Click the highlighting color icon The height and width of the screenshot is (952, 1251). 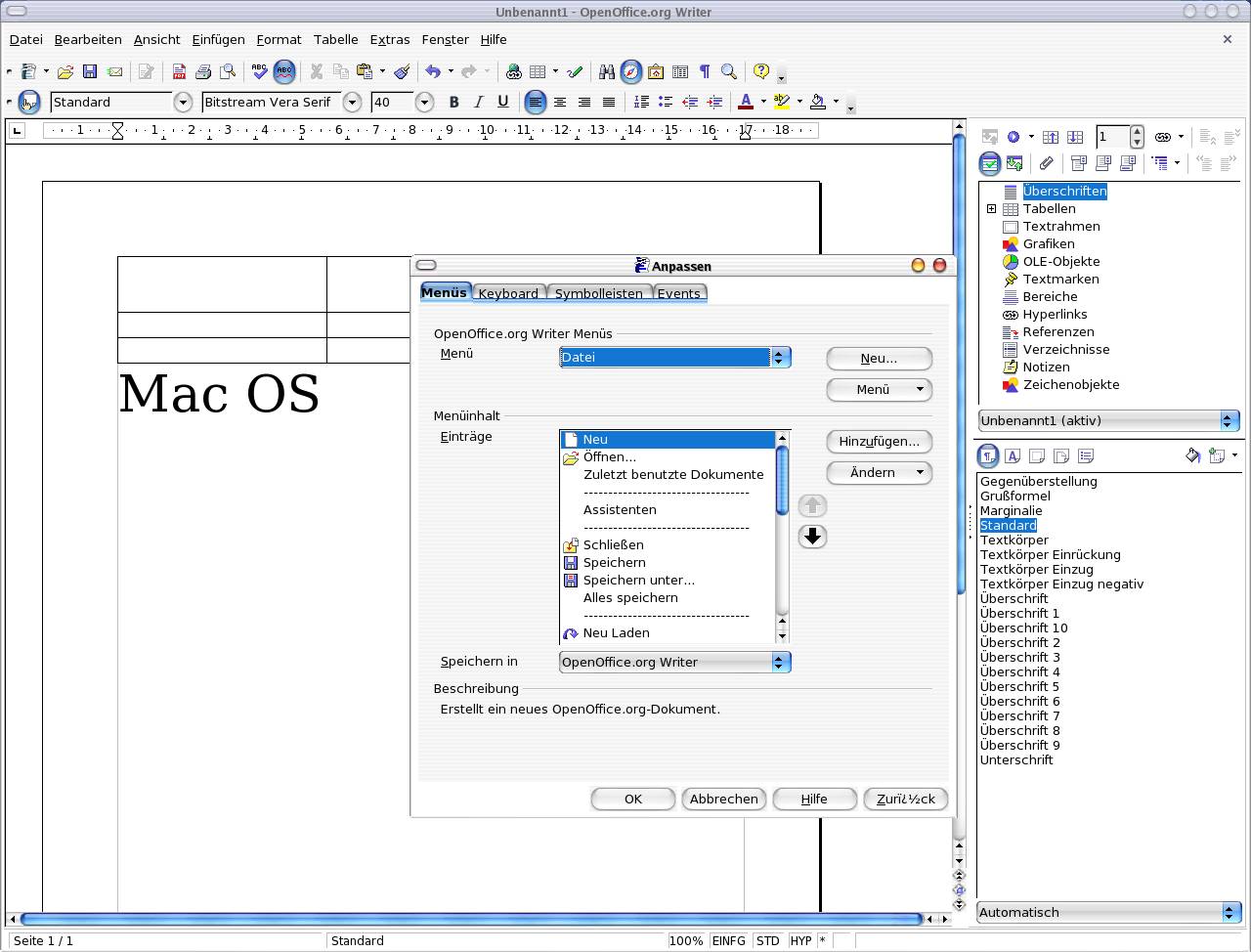coord(782,102)
